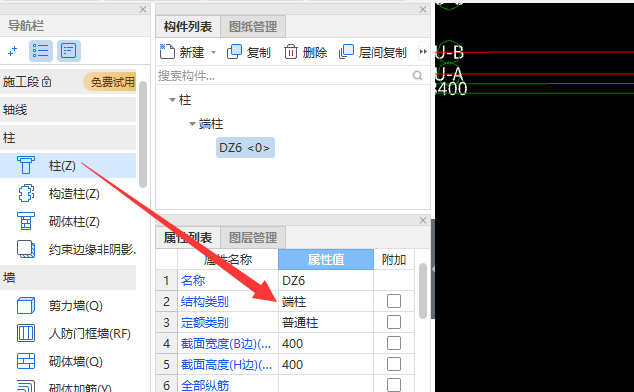Viewport: 634px width, 392px height.
Task: Check the 附加 box for 结构类别
Action: tap(394, 301)
